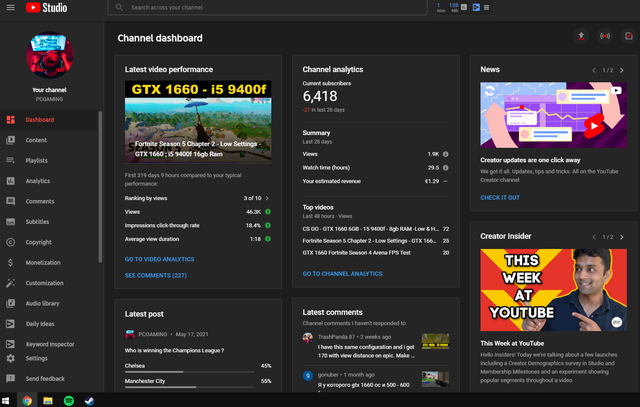The height and width of the screenshot is (407, 640).
Task: Open Windows Start menu
Action: tap(5, 400)
